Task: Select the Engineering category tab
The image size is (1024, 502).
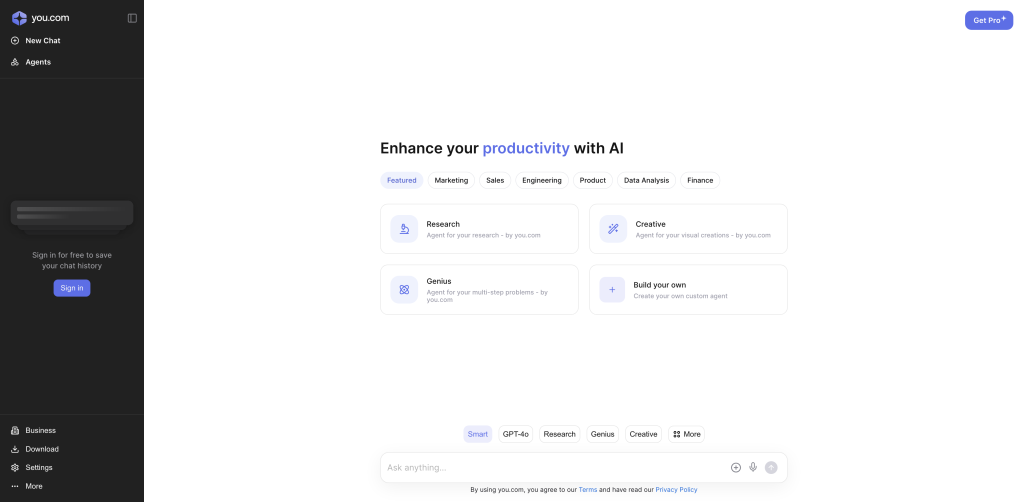Action: point(542,180)
